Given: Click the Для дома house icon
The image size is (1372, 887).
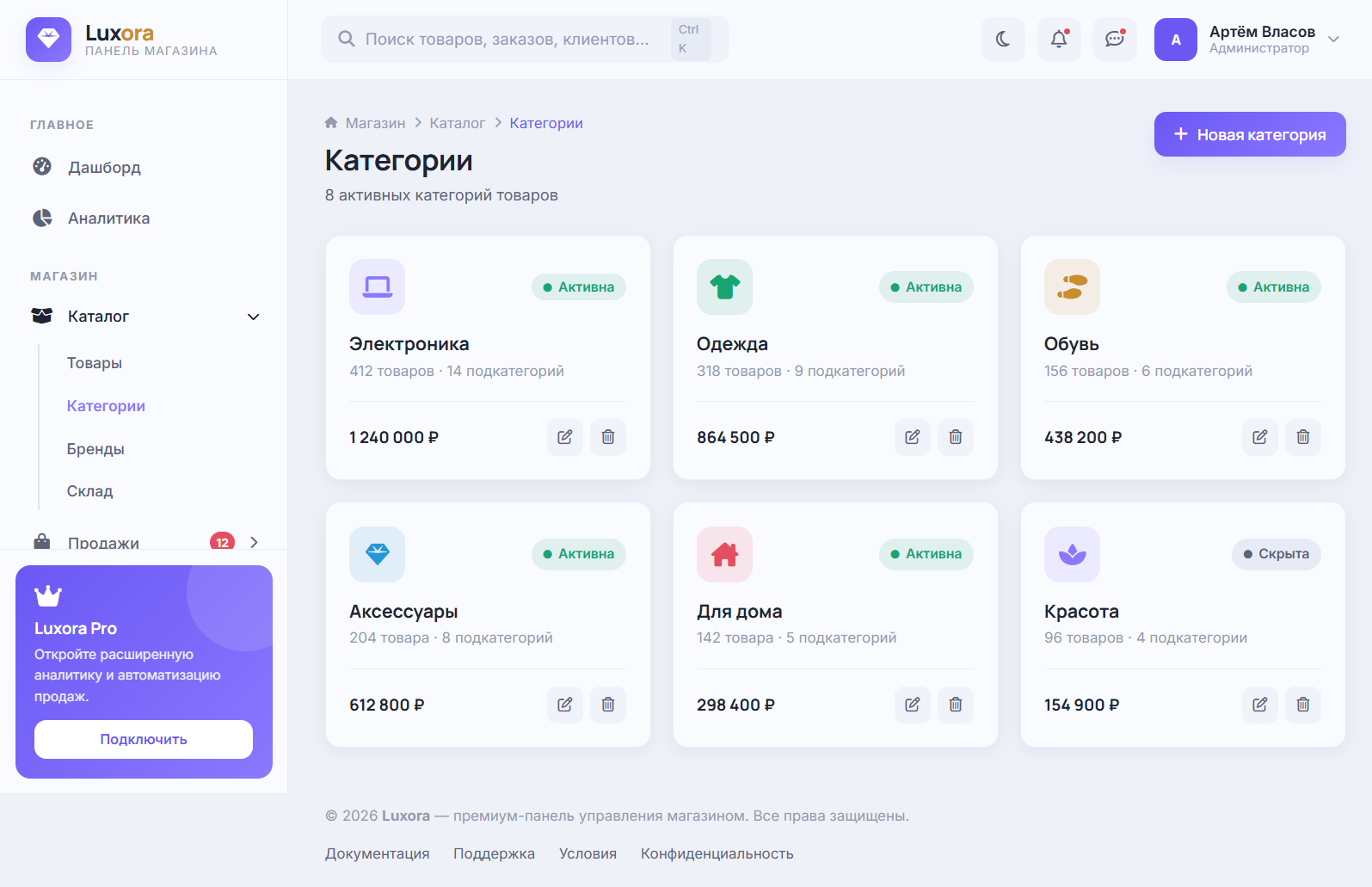Looking at the screenshot, I should 724,554.
